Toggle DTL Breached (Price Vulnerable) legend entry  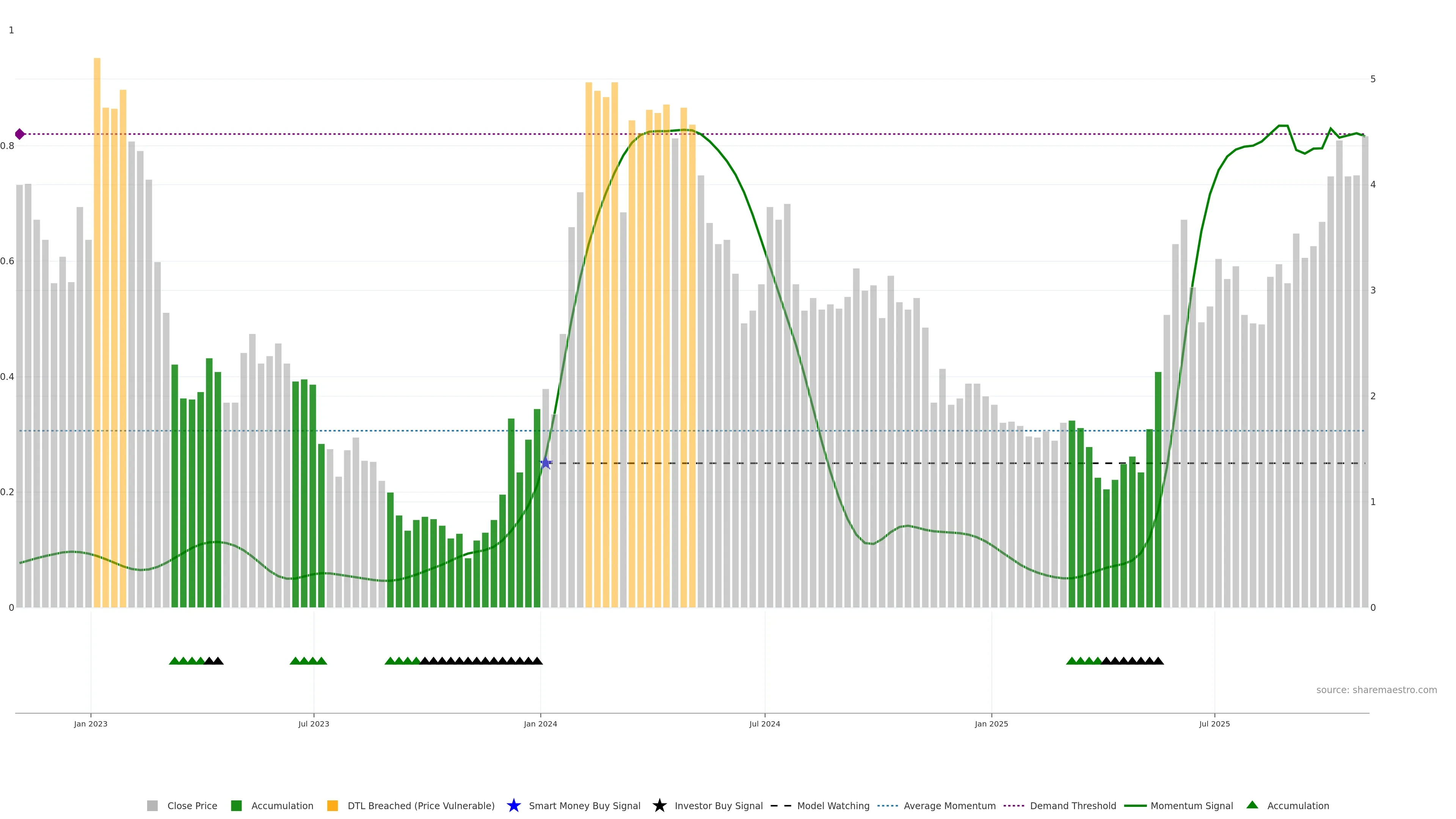pos(420,806)
